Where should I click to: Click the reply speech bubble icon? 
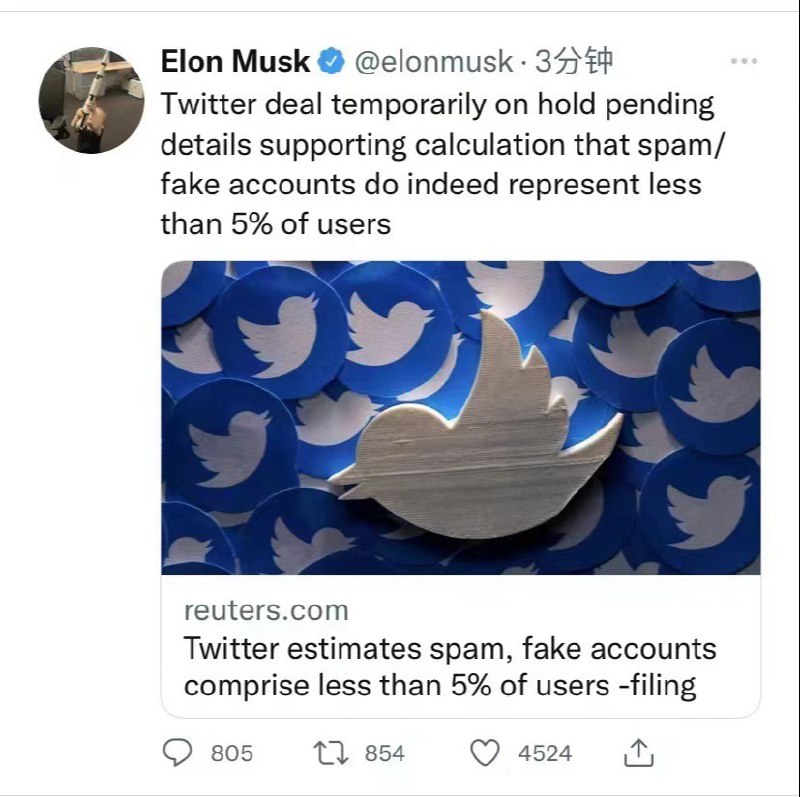tap(177, 752)
